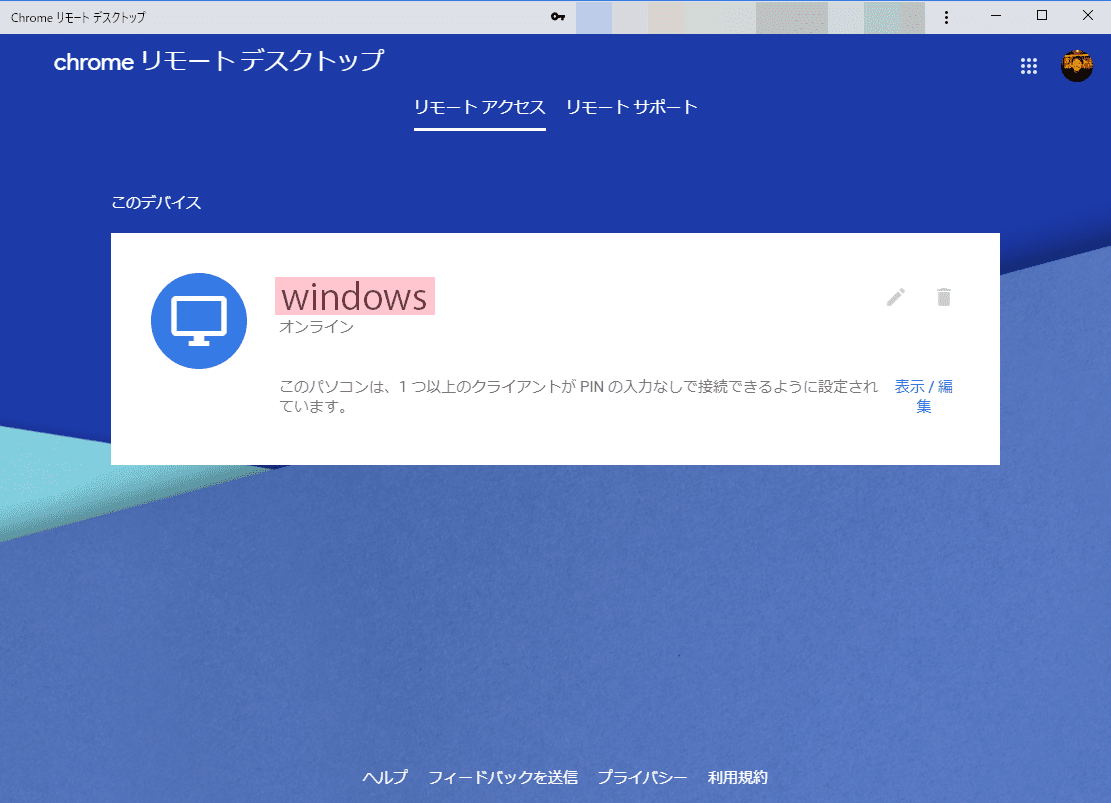Click the オンライン status text
This screenshot has height=803, width=1111.
click(x=316, y=327)
